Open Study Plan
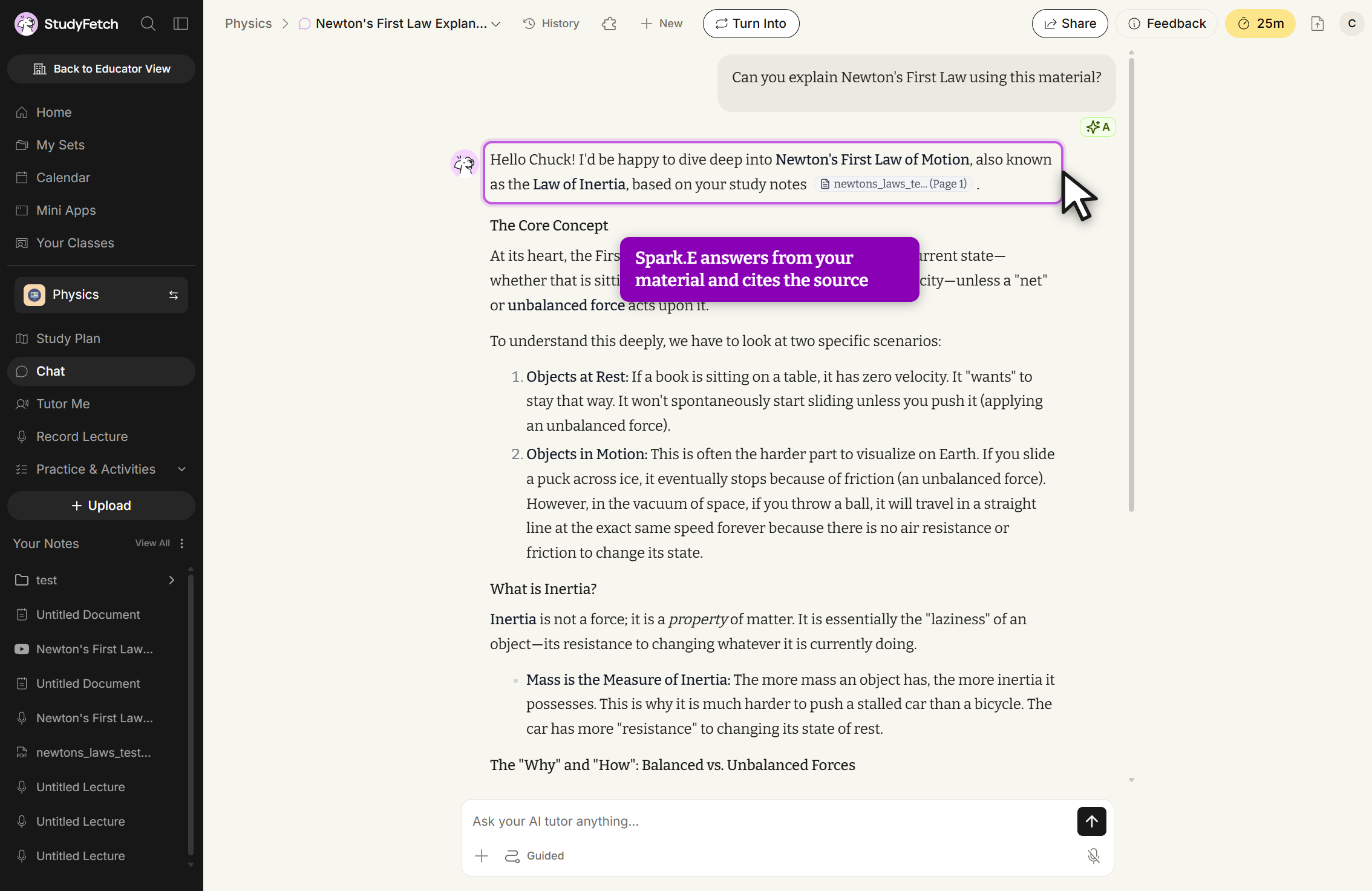This screenshot has width=1372, height=891. coord(101,339)
